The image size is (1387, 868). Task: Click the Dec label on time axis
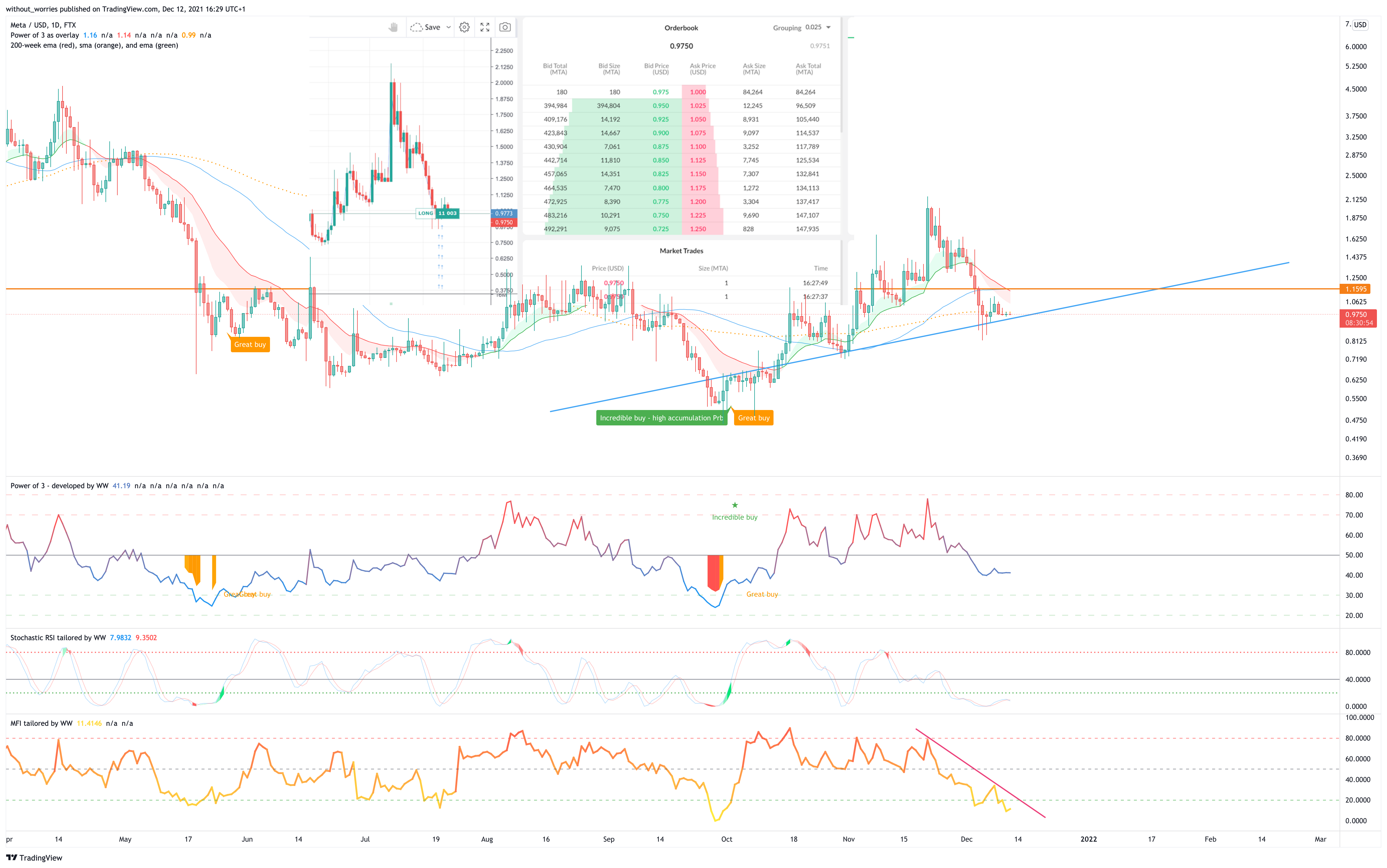click(x=966, y=839)
